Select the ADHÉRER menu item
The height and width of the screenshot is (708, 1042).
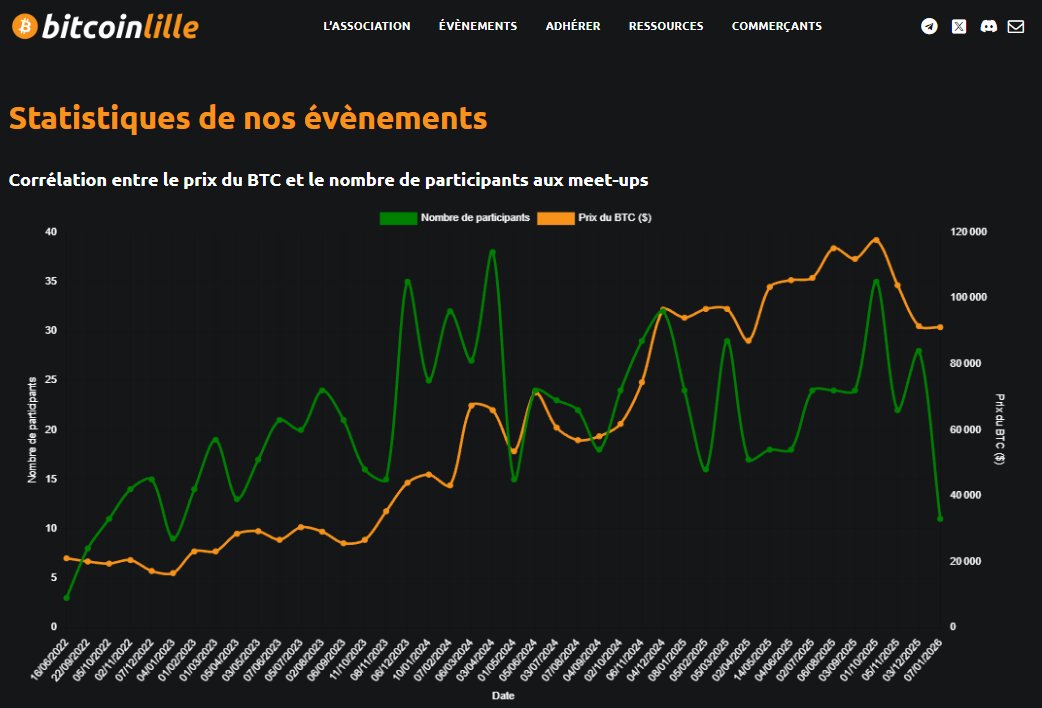click(573, 26)
